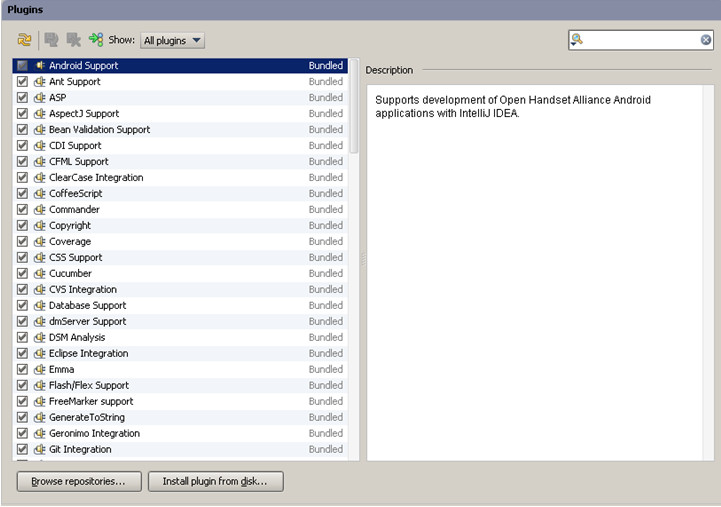
Task: Click the Bundled label in Coverage row
Action: (x=326, y=242)
